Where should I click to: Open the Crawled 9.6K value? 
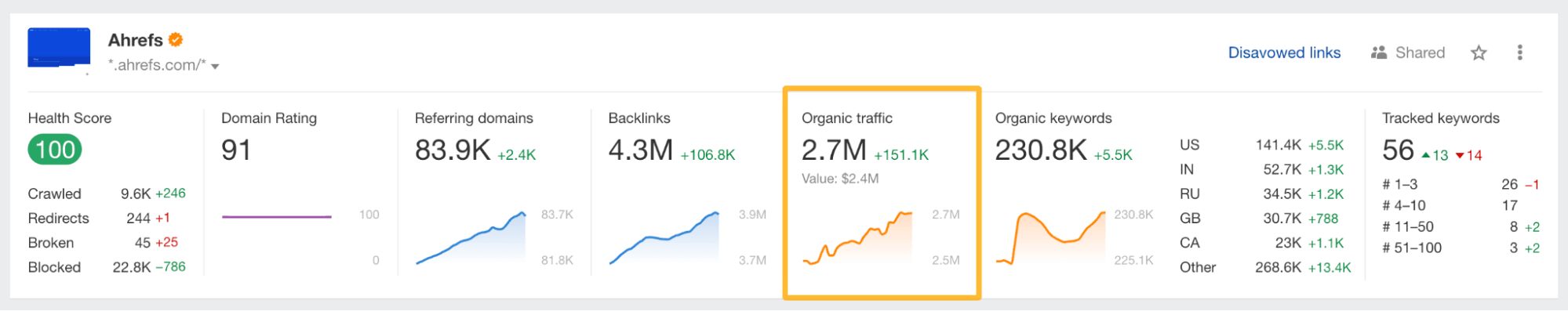136,193
